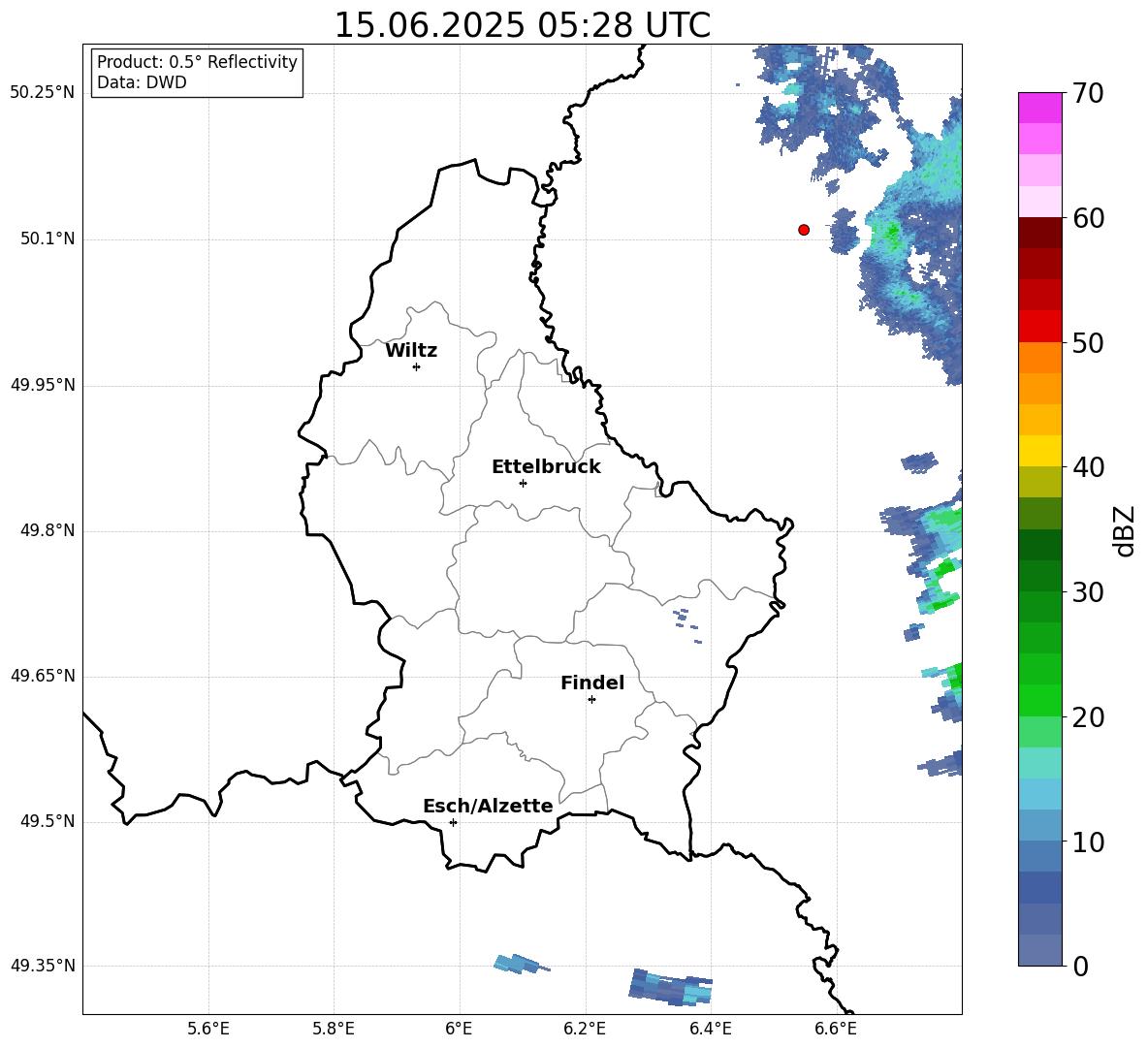Click the 5.6°E longitude label

coord(208,1029)
